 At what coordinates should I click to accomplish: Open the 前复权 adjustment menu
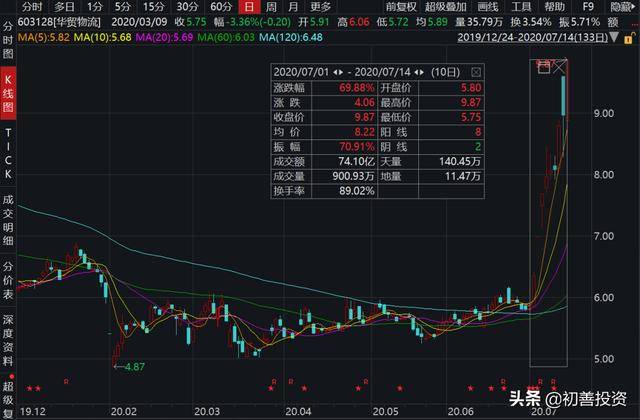(401, 7)
